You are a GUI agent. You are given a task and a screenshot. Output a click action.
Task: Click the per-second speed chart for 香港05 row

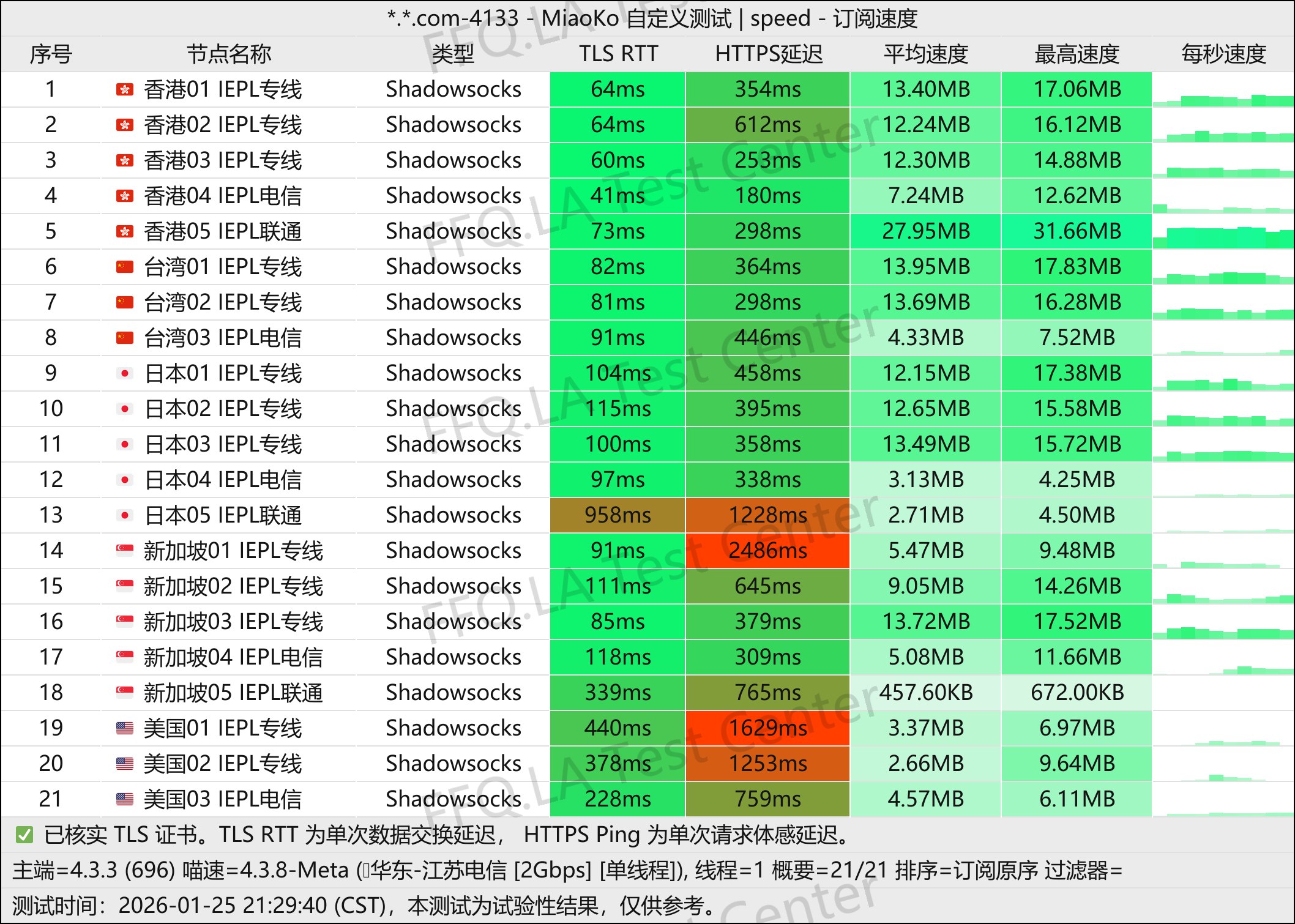coord(1223,232)
